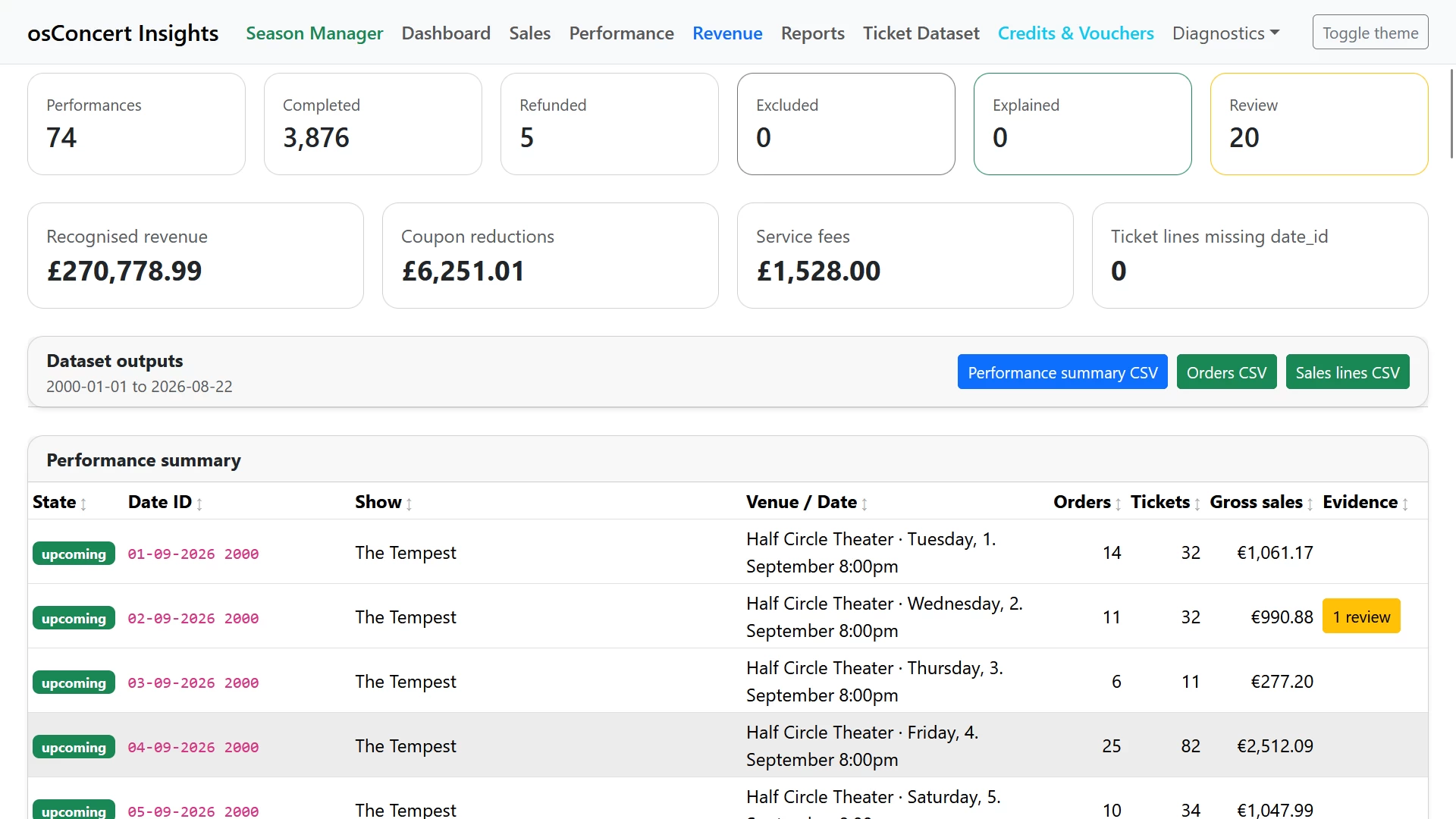Expand the Diagnostics dropdown menu
The width and height of the screenshot is (1456, 819).
tap(1226, 33)
